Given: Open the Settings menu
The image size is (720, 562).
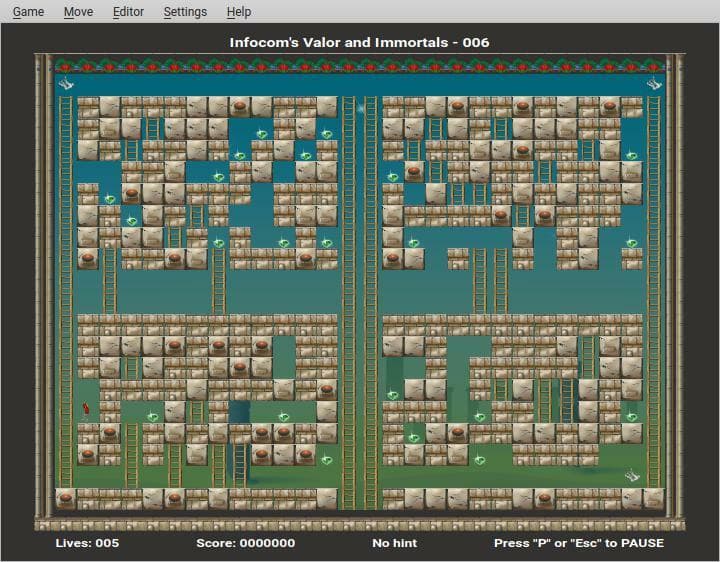Looking at the screenshot, I should point(185,11).
